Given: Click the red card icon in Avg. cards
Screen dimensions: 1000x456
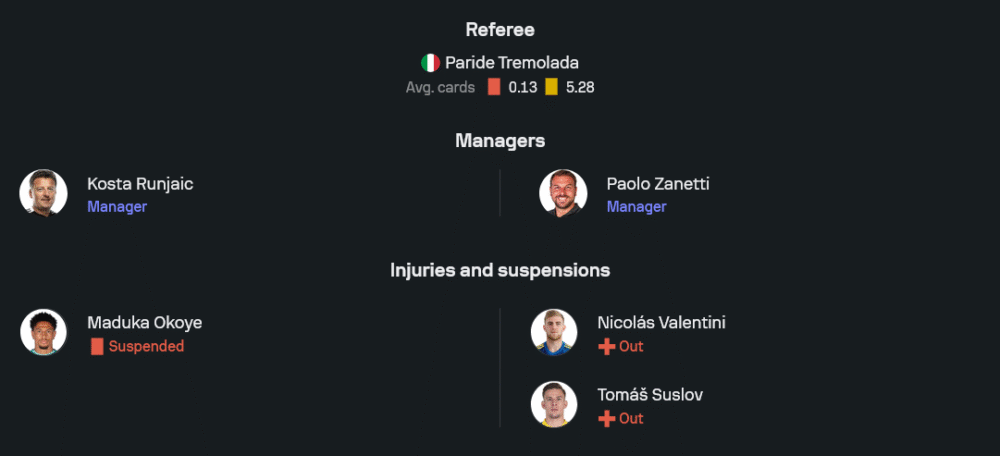Looking at the screenshot, I should point(493,87).
